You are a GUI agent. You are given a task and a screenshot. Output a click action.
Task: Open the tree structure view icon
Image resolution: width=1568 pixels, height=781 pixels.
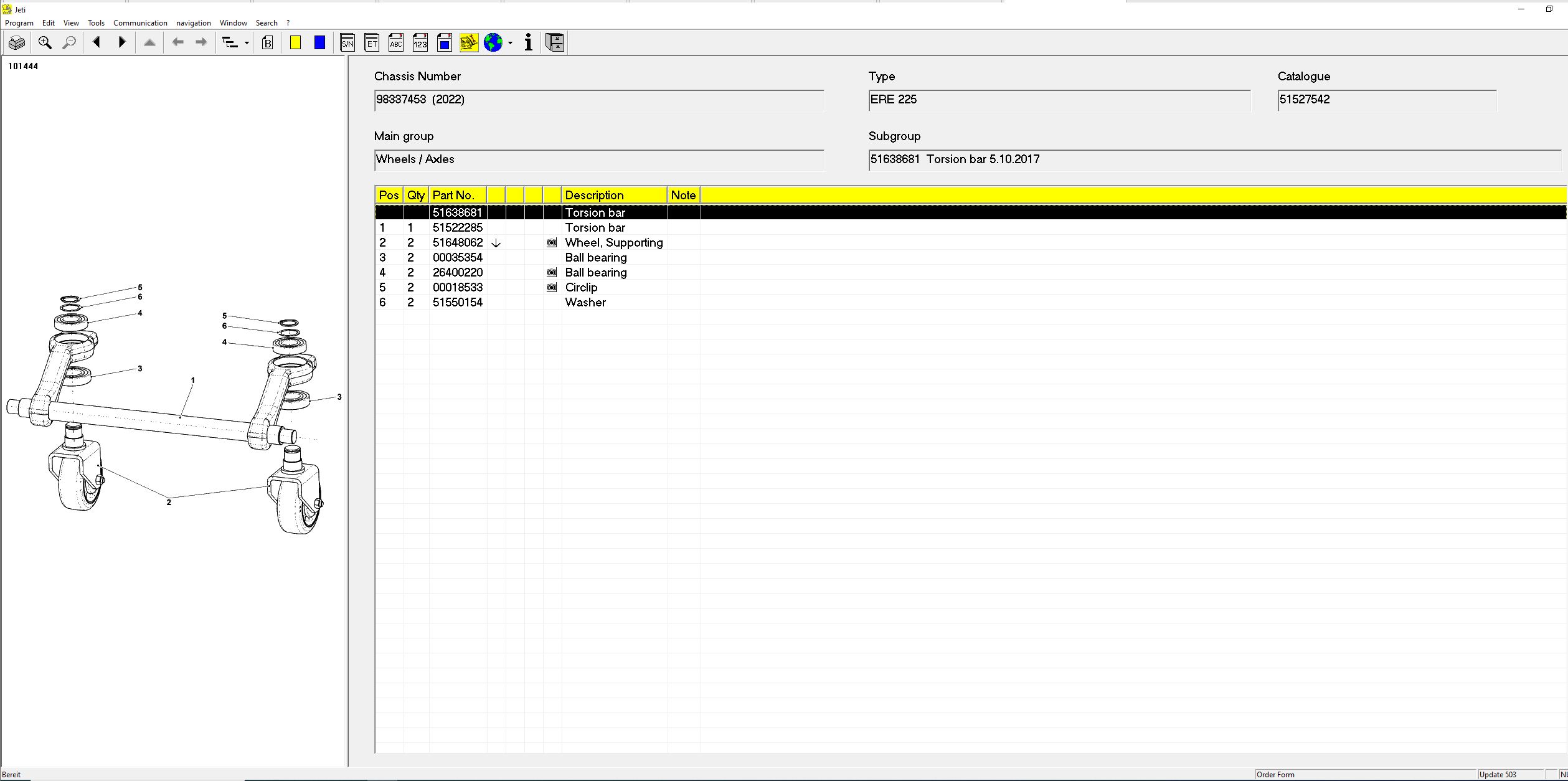(x=230, y=42)
